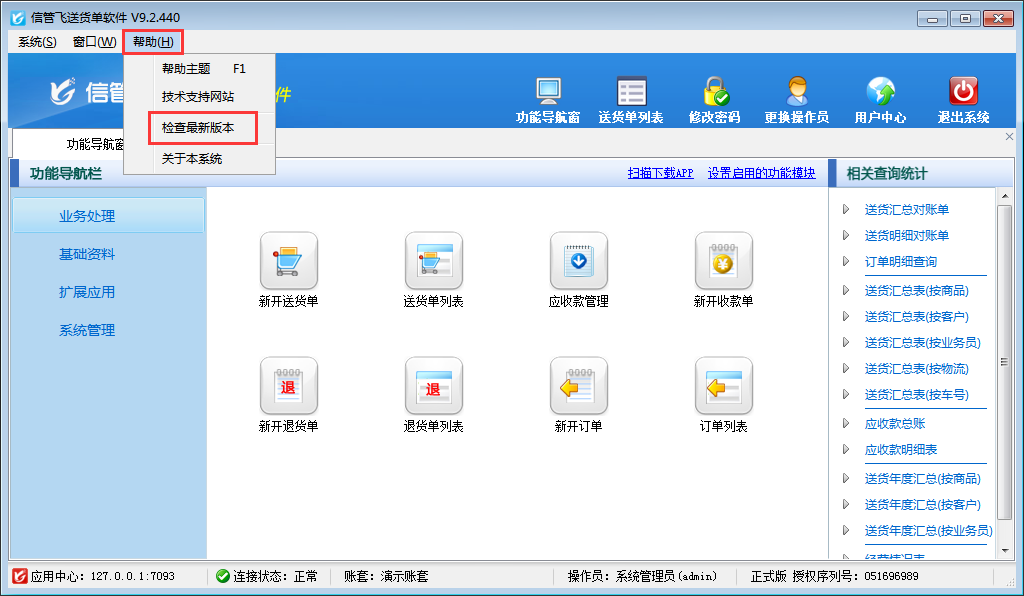
Task: Expand arrow beside 订单明细查询
Action: [x=846, y=262]
